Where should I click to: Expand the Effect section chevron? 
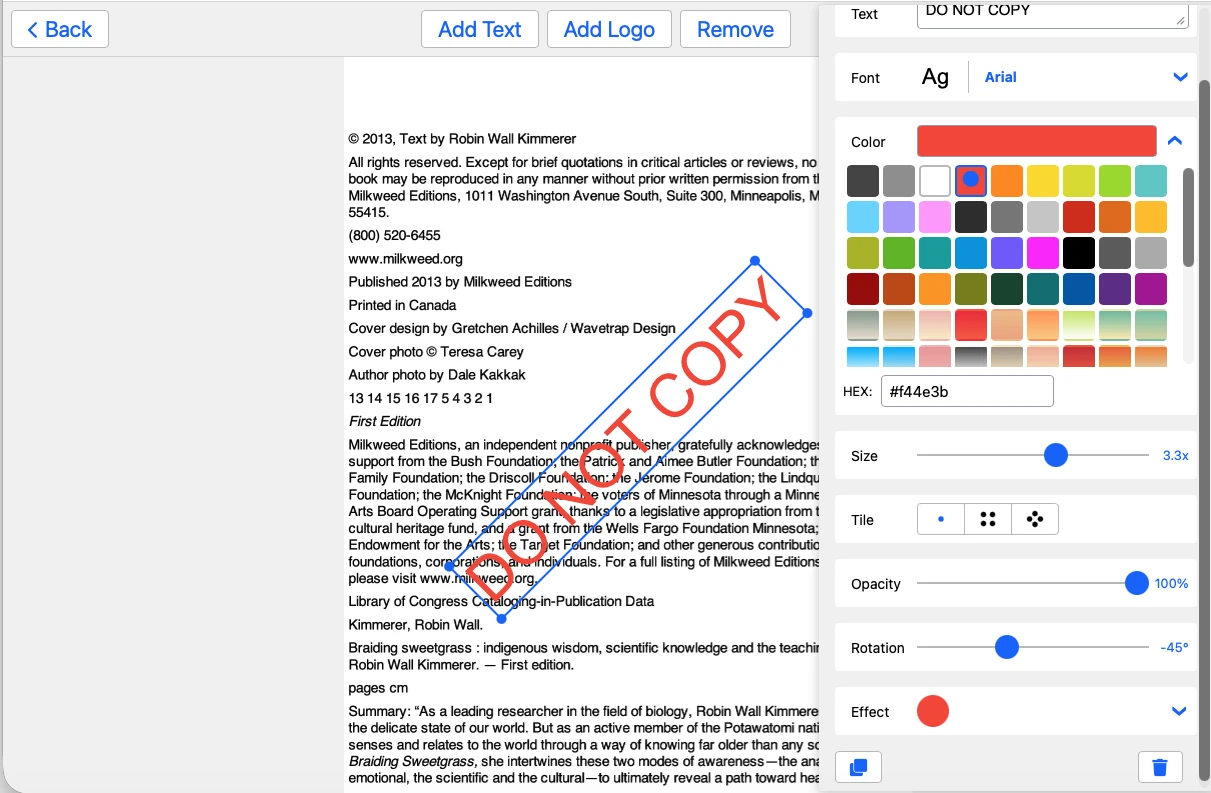coord(1180,711)
